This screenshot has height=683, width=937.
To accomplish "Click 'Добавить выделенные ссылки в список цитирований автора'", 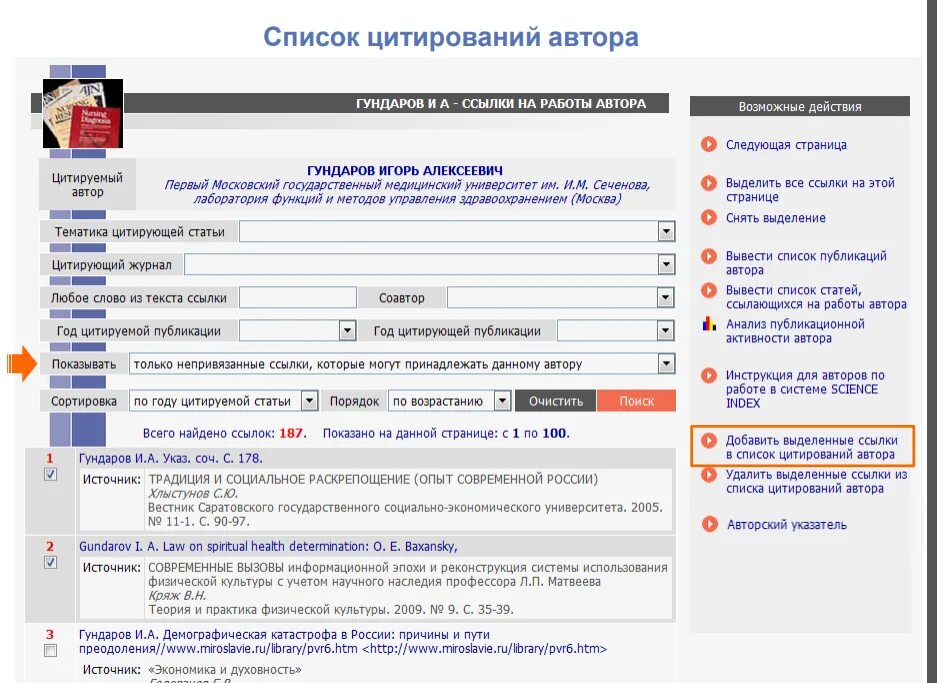I will [812, 447].
